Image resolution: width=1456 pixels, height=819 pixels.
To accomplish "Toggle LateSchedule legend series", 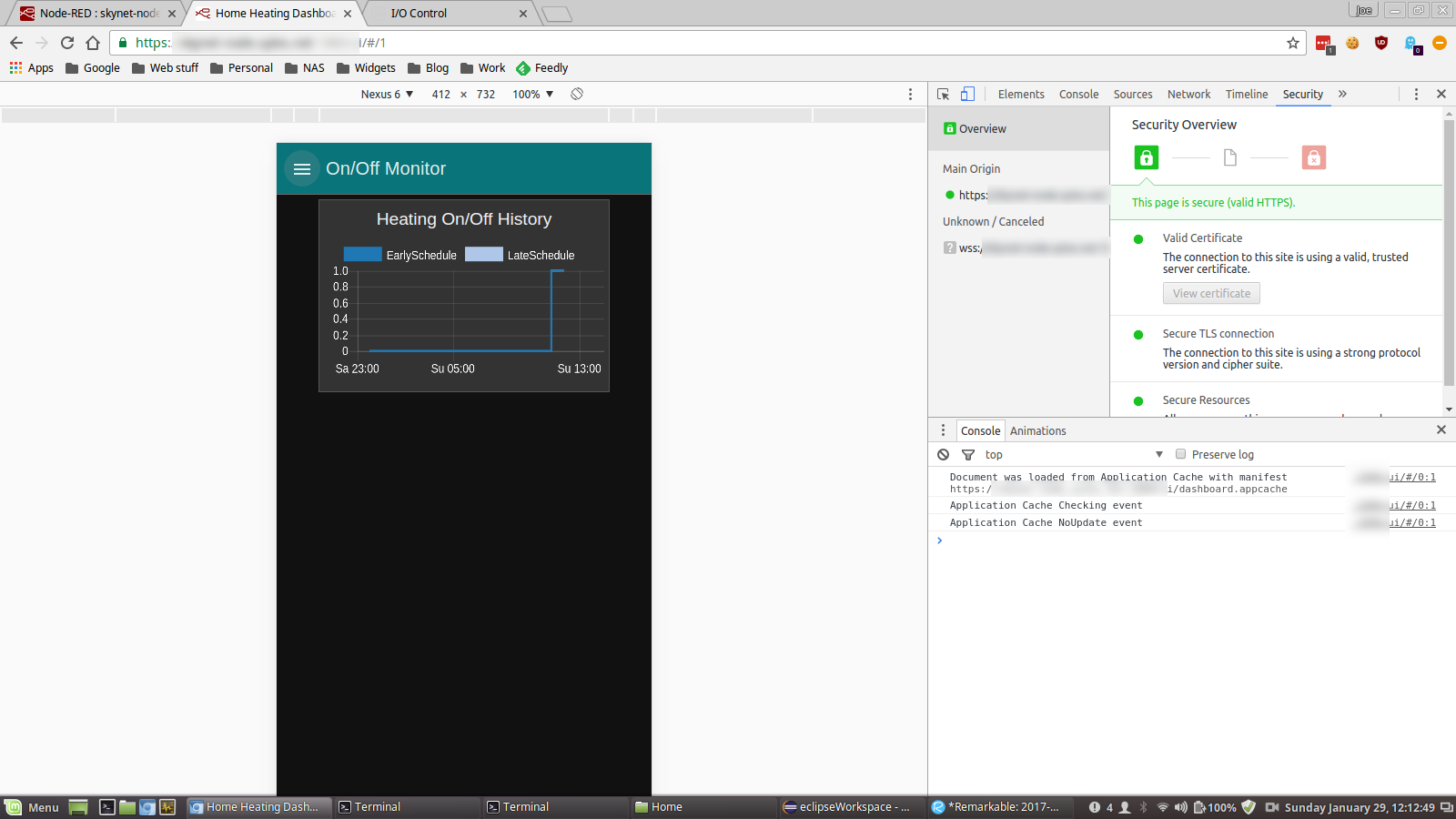I will (x=521, y=255).
